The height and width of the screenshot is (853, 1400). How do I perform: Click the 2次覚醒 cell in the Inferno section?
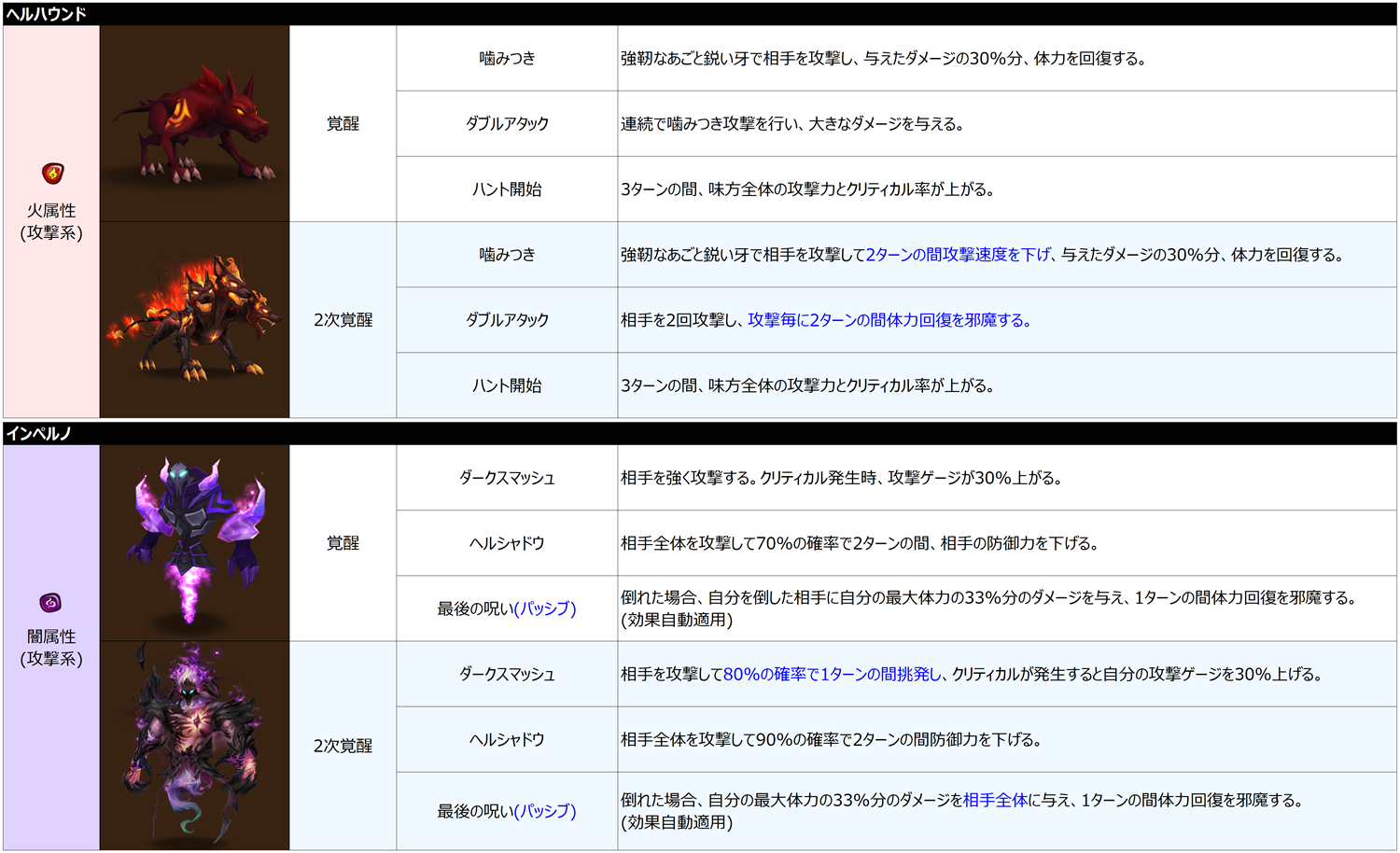click(x=343, y=746)
